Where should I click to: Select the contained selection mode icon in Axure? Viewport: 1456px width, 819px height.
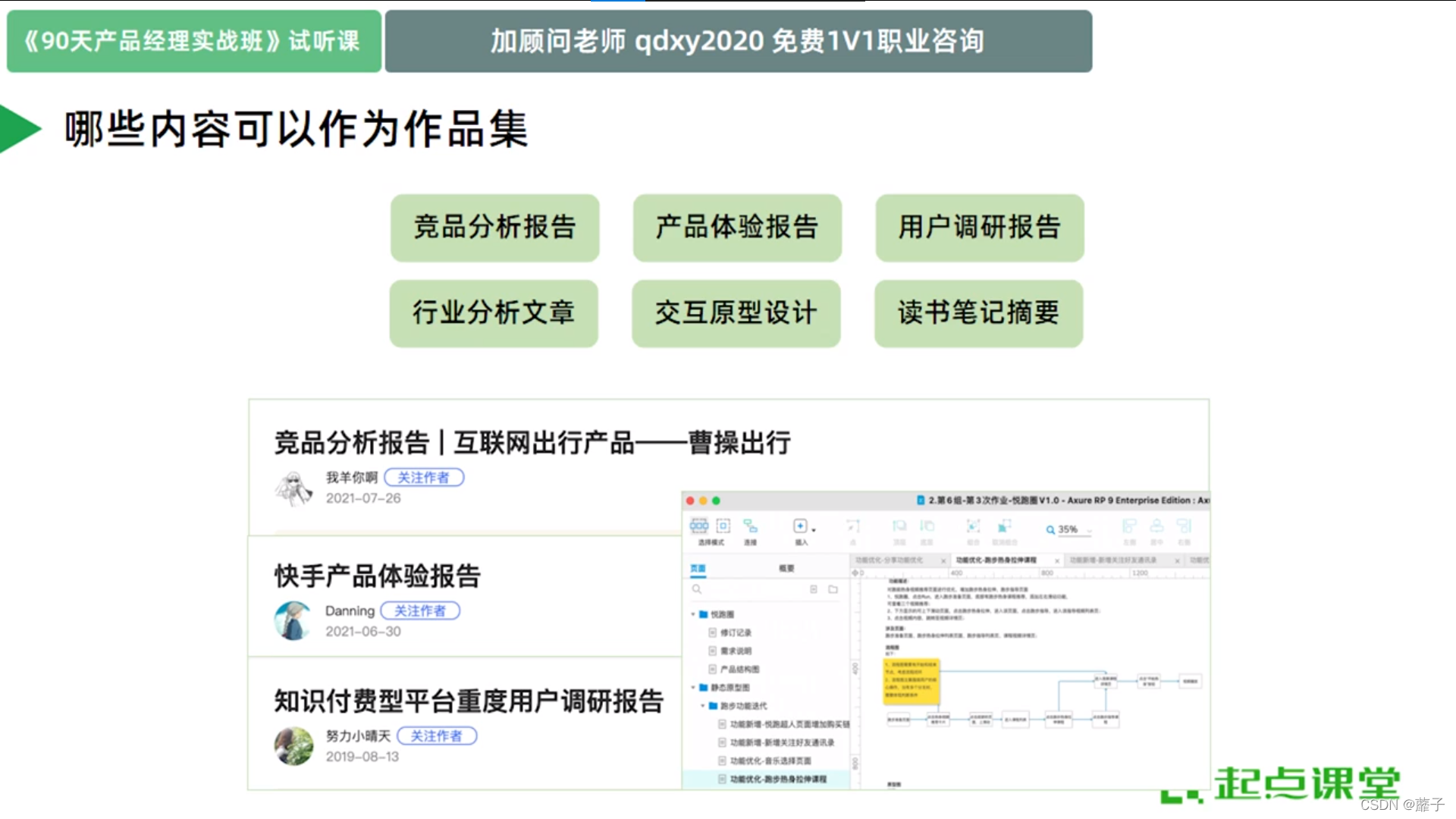[723, 526]
